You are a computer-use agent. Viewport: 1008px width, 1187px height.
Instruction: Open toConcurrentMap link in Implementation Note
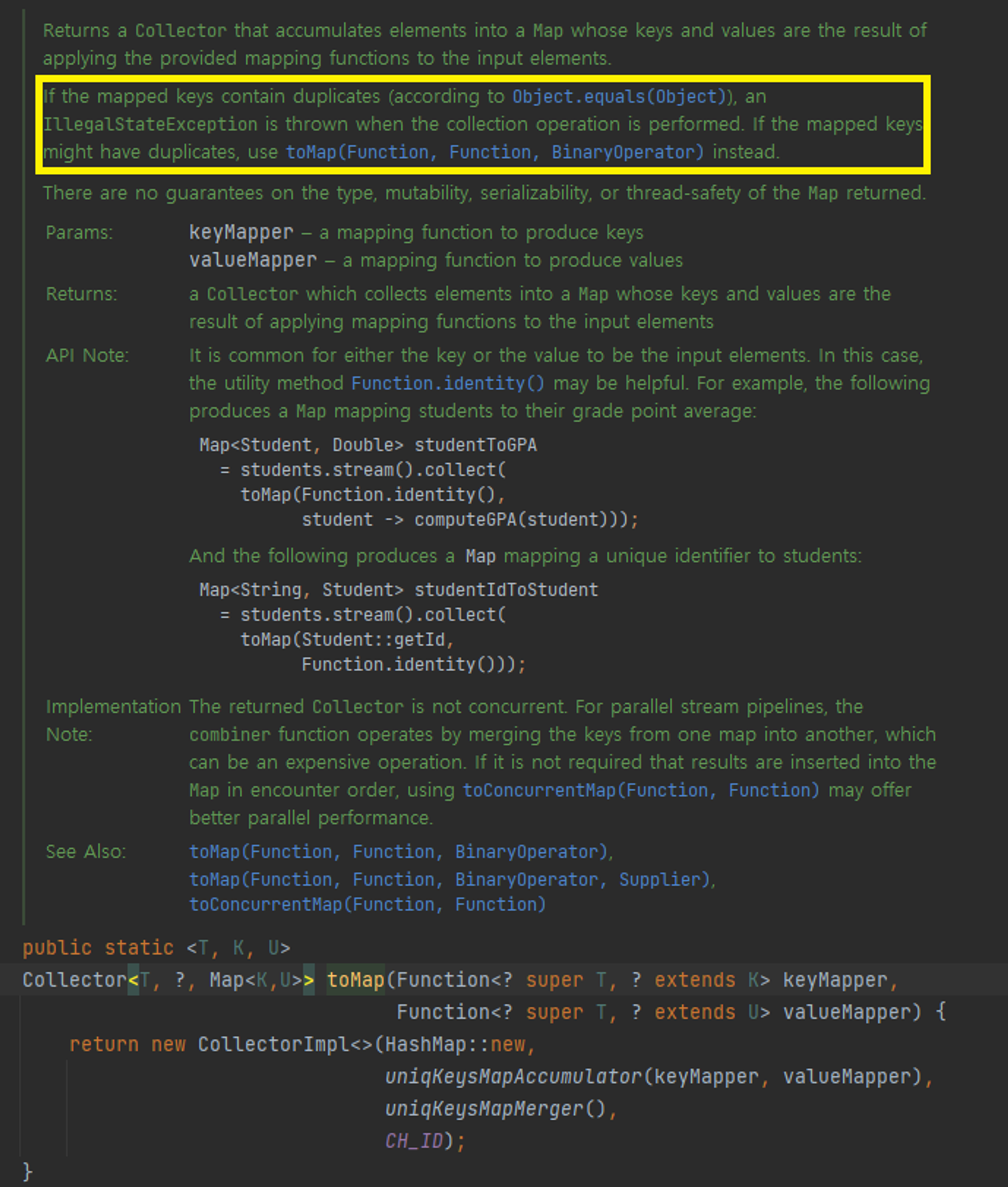[640, 790]
